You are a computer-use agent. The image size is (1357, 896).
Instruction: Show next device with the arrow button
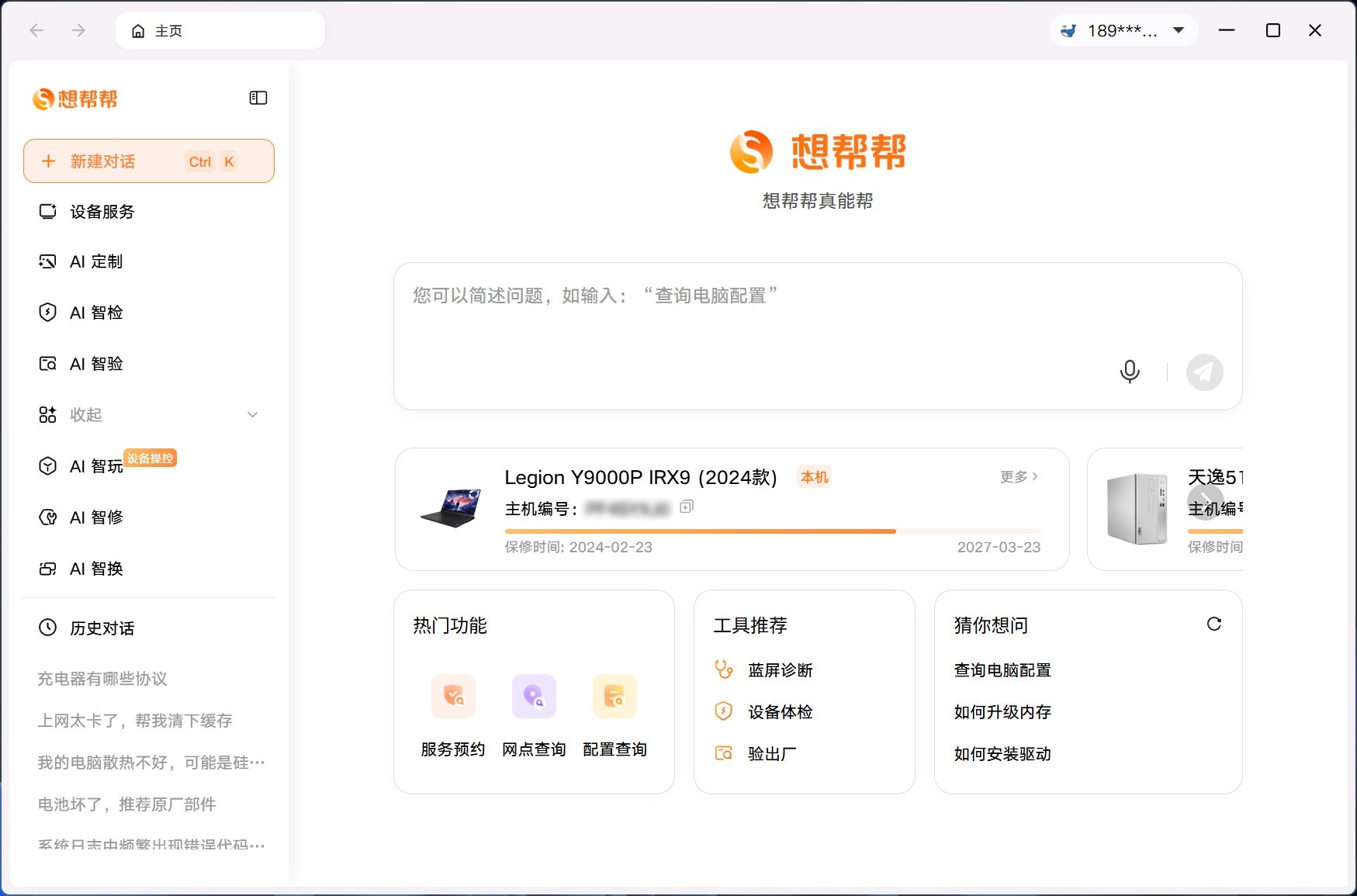click(x=1205, y=500)
